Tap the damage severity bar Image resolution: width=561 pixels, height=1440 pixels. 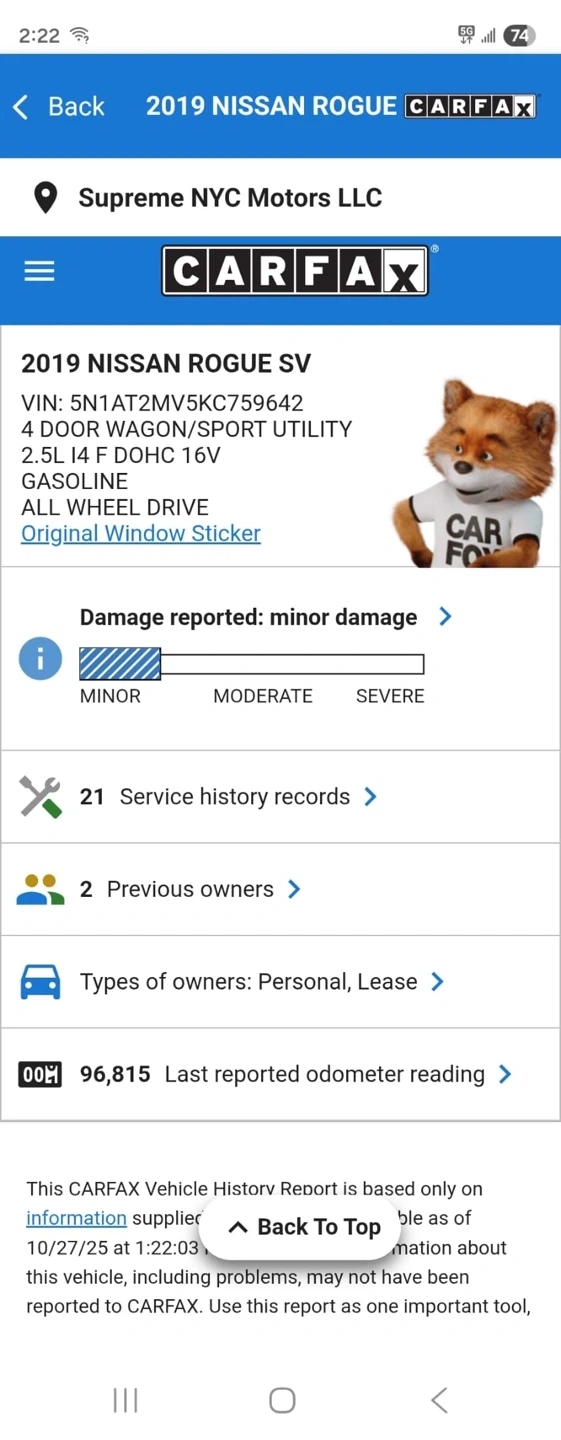point(252,664)
